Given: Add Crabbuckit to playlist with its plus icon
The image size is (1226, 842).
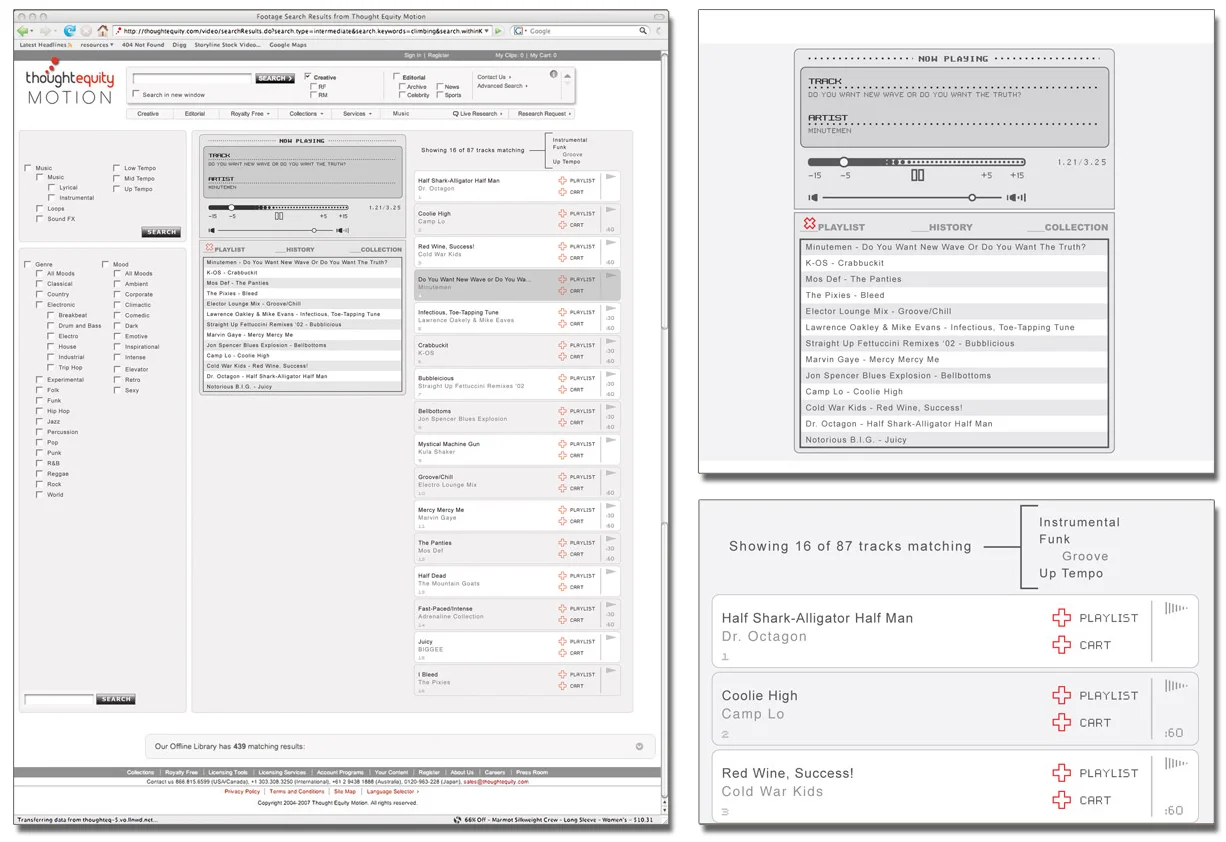Looking at the screenshot, I should [562, 345].
